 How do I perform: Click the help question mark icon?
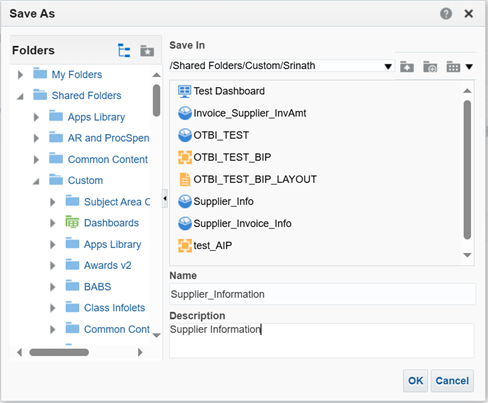(446, 14)
